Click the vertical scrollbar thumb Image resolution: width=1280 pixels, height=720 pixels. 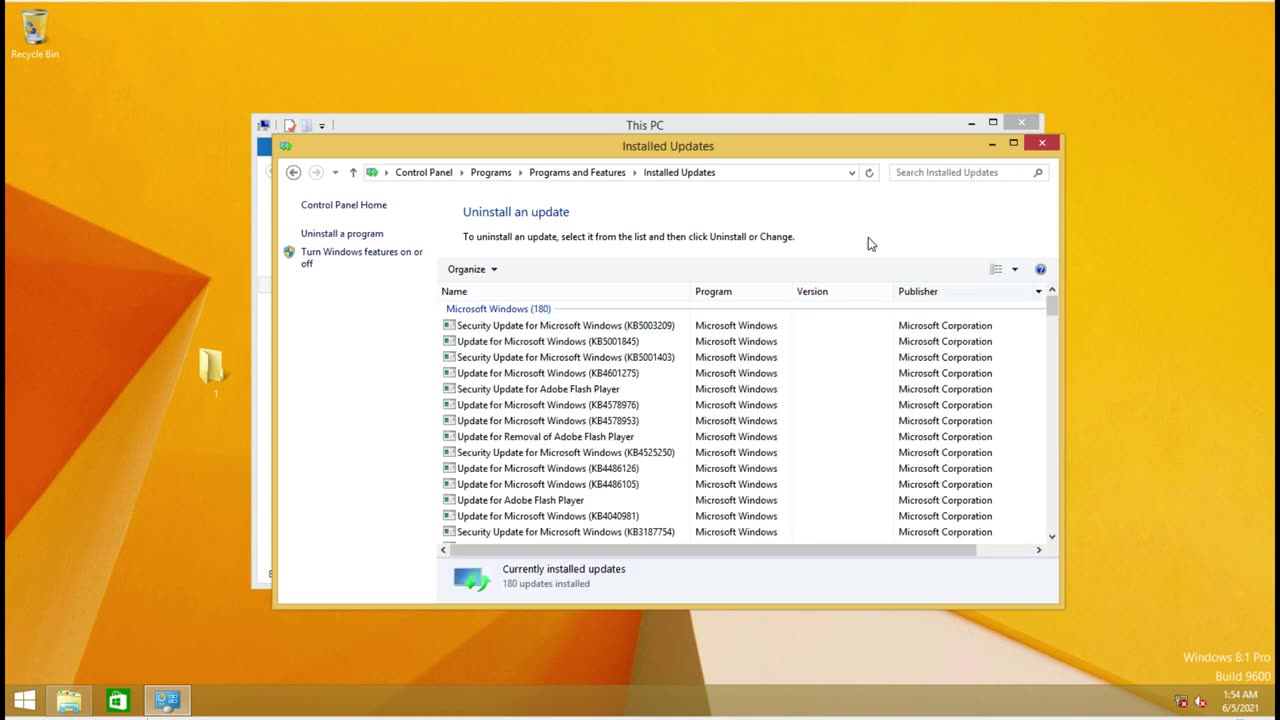coord(1051,306)
